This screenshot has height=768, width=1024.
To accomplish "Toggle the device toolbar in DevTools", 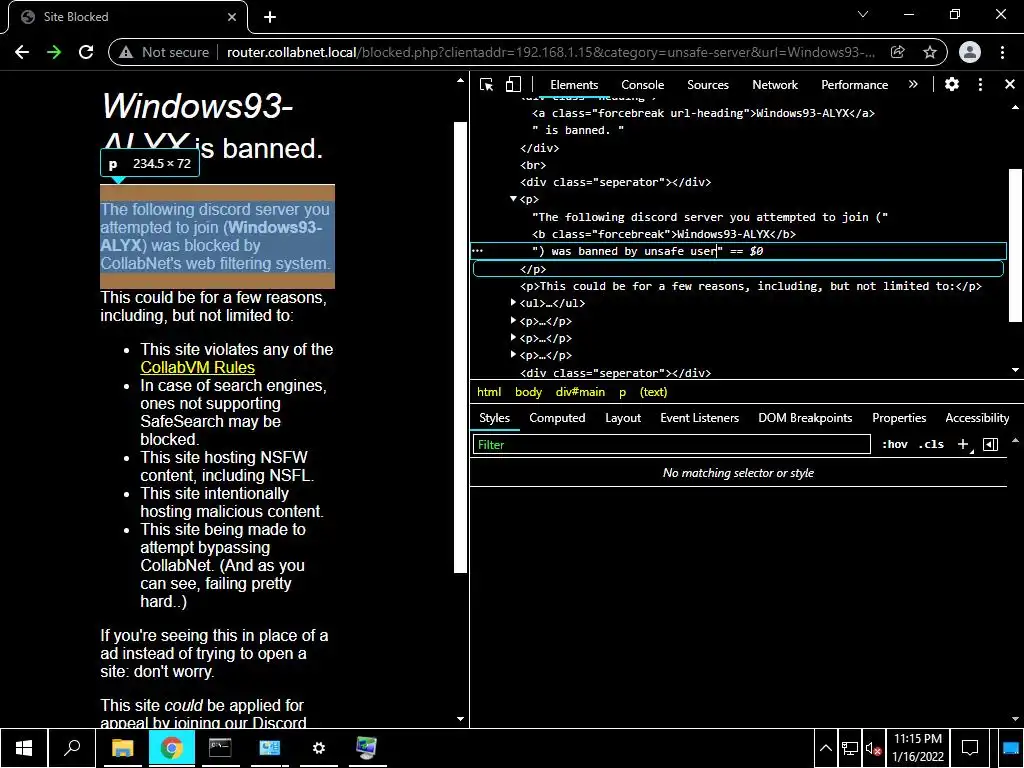I will click(x=513, y=84).
